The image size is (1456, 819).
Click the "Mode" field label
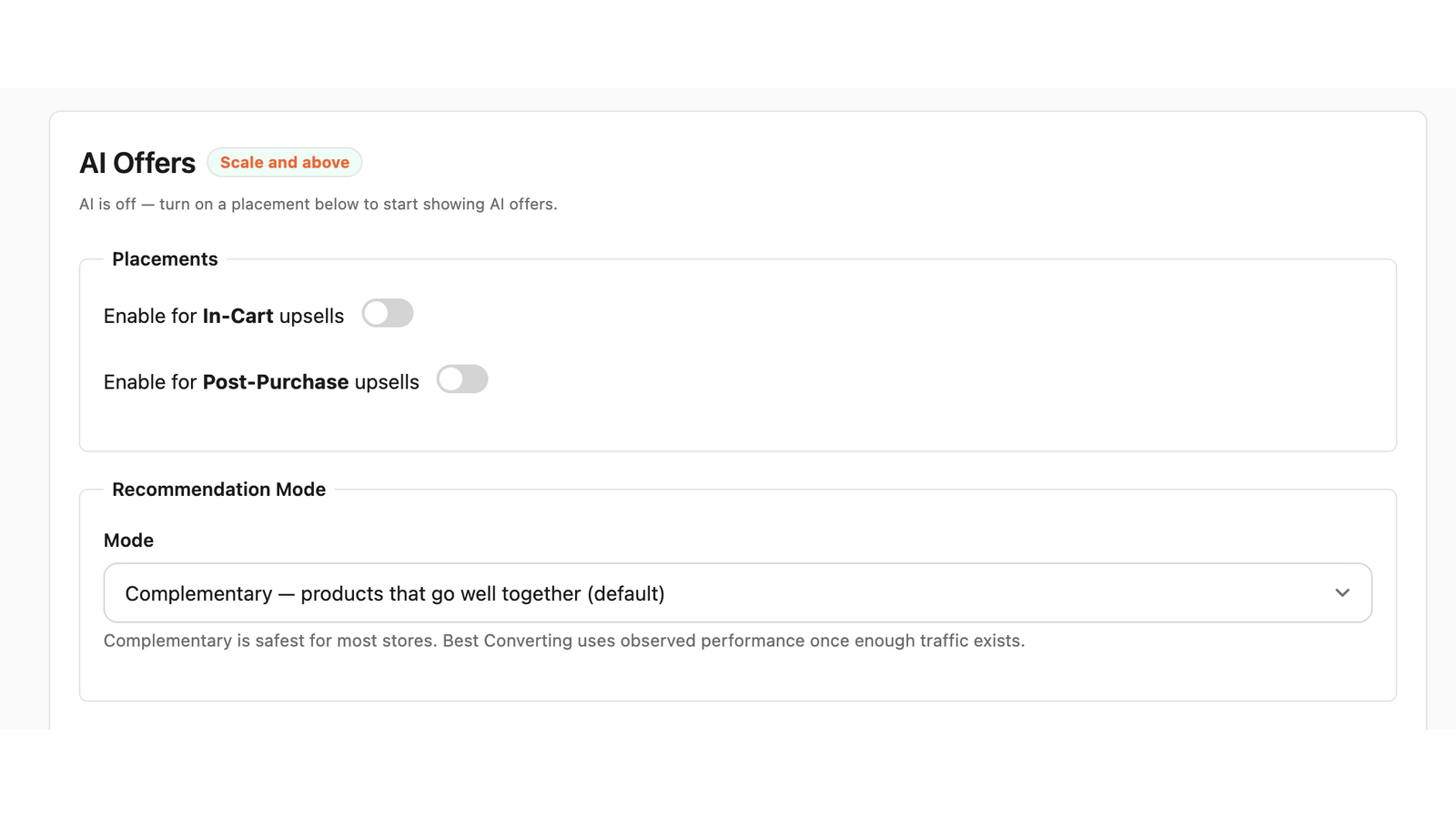click(128, 541)
